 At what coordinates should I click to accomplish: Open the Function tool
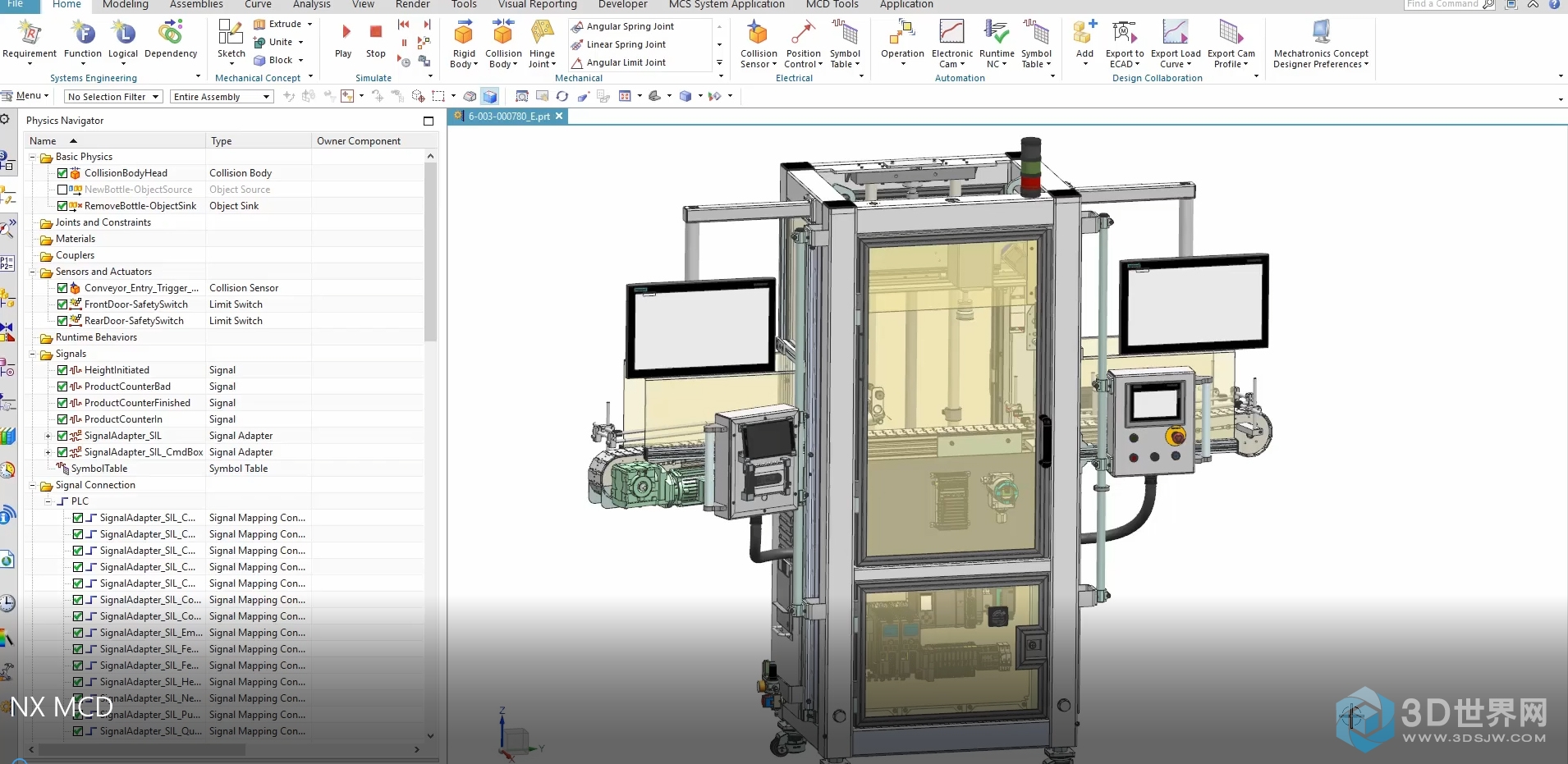pos(83,41)
